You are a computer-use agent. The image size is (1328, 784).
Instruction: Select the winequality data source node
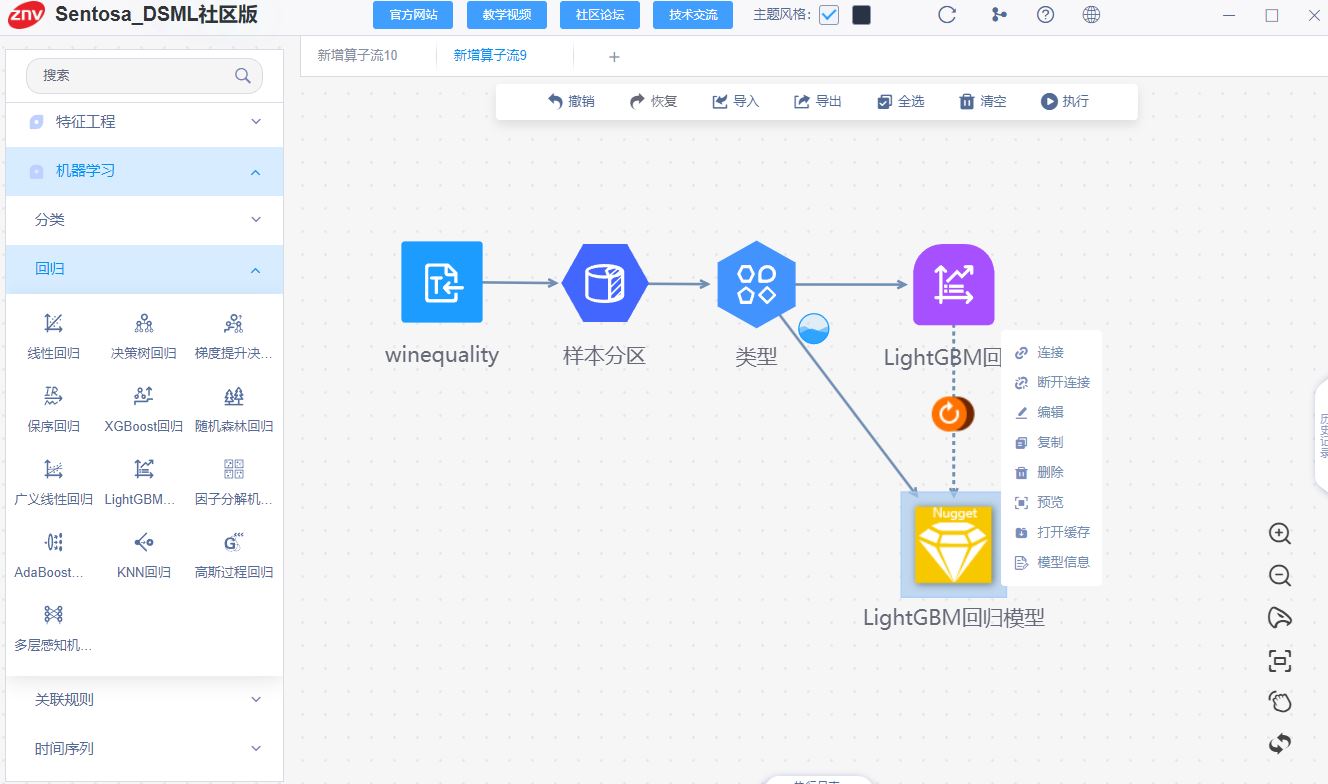pyautogui.click(x=442, y=282)
